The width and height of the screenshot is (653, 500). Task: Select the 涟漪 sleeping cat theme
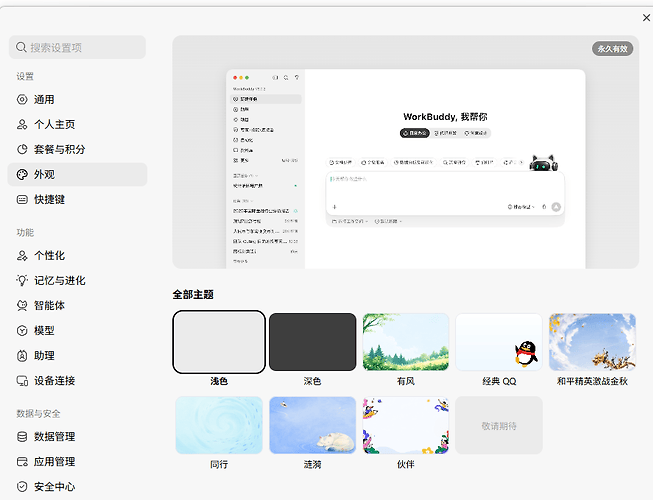click(312, 425)
